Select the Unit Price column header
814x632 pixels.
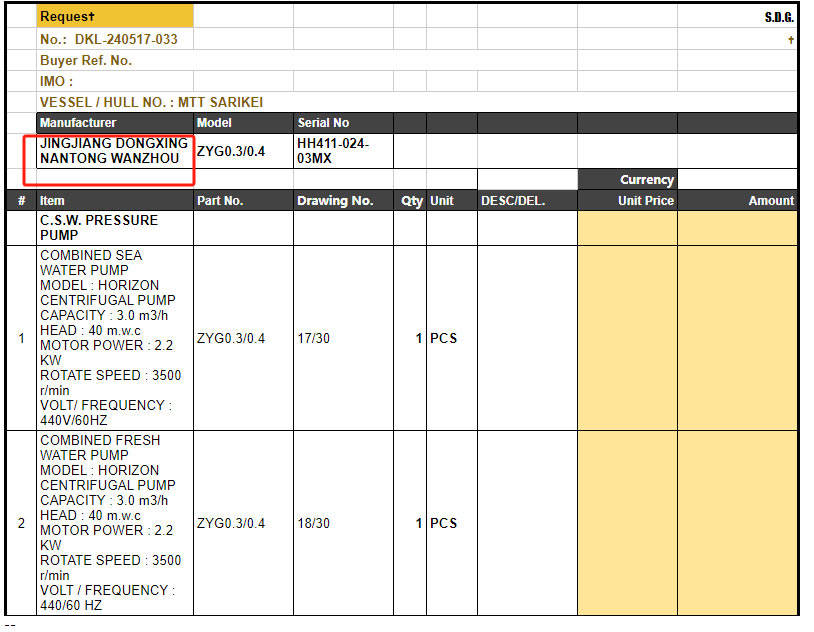pyautogui.click(x=627, y=201)
